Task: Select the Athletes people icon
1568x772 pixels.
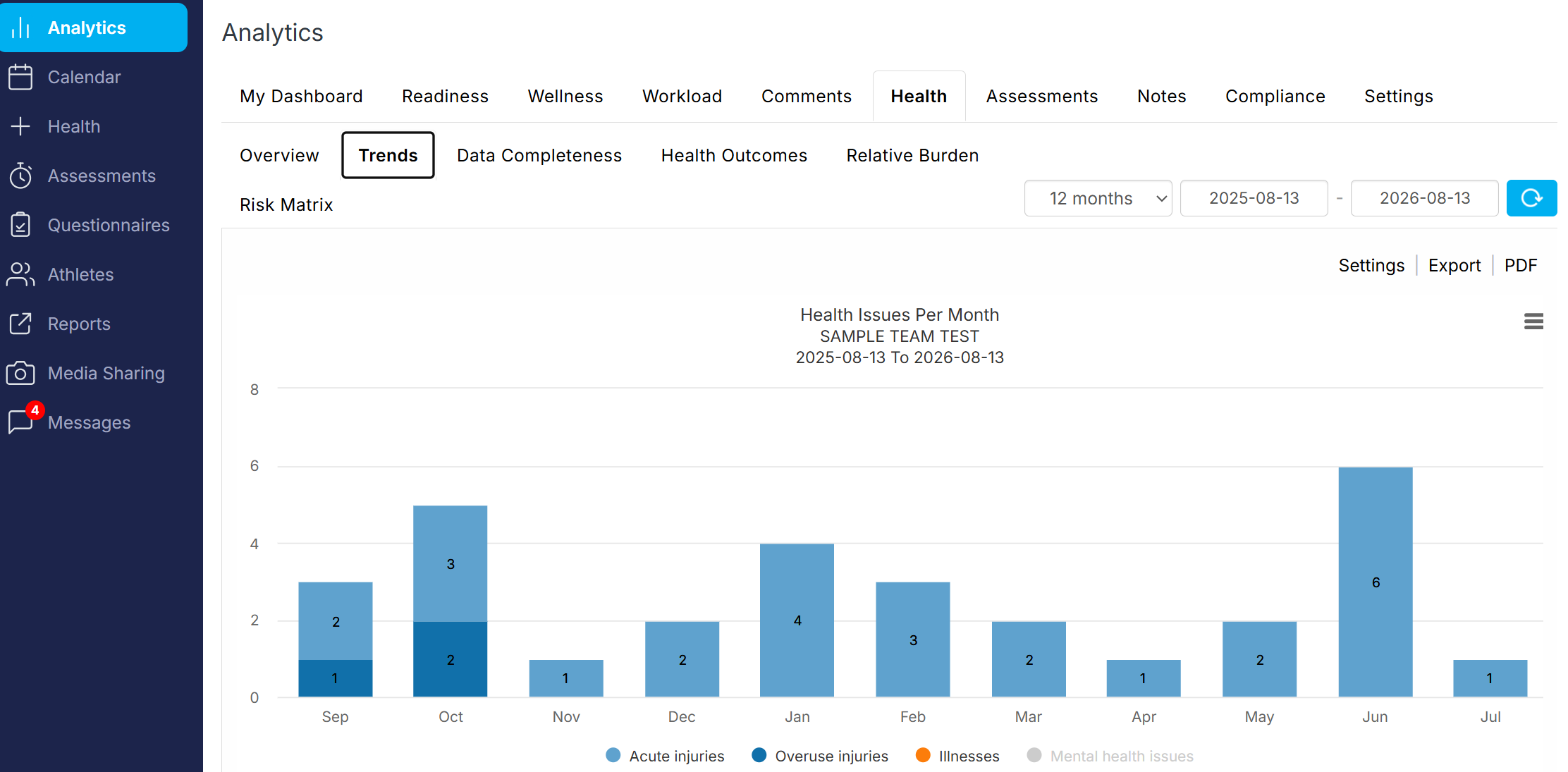Action: point(20,274)
